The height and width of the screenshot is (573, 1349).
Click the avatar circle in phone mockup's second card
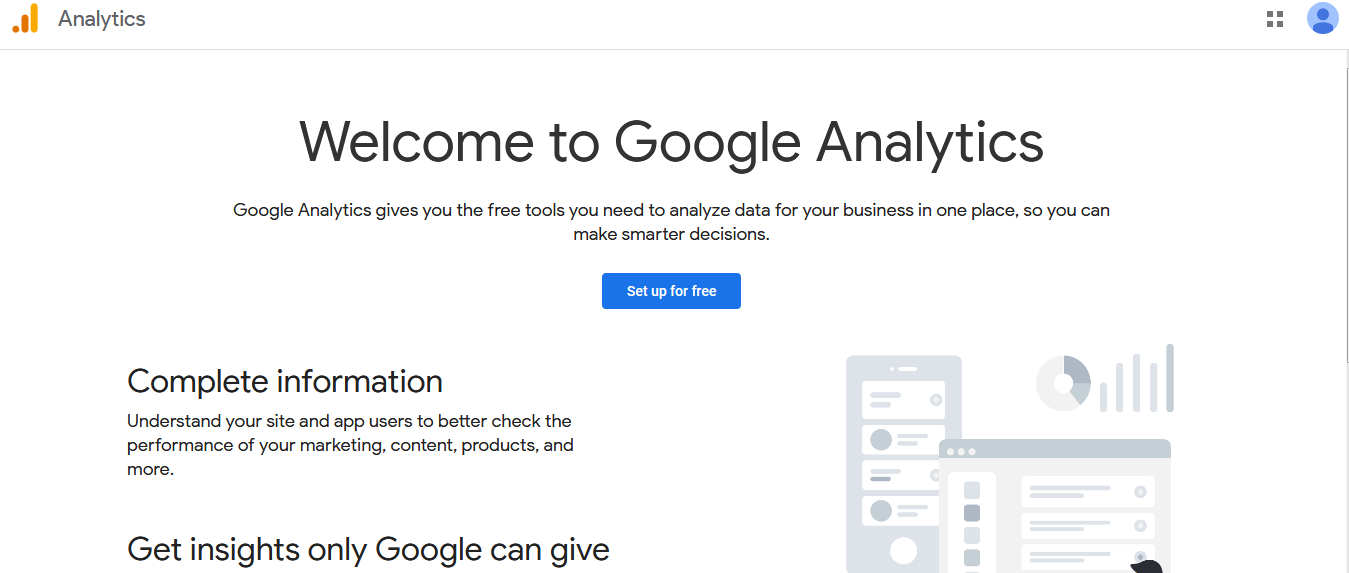click(881, 440)
